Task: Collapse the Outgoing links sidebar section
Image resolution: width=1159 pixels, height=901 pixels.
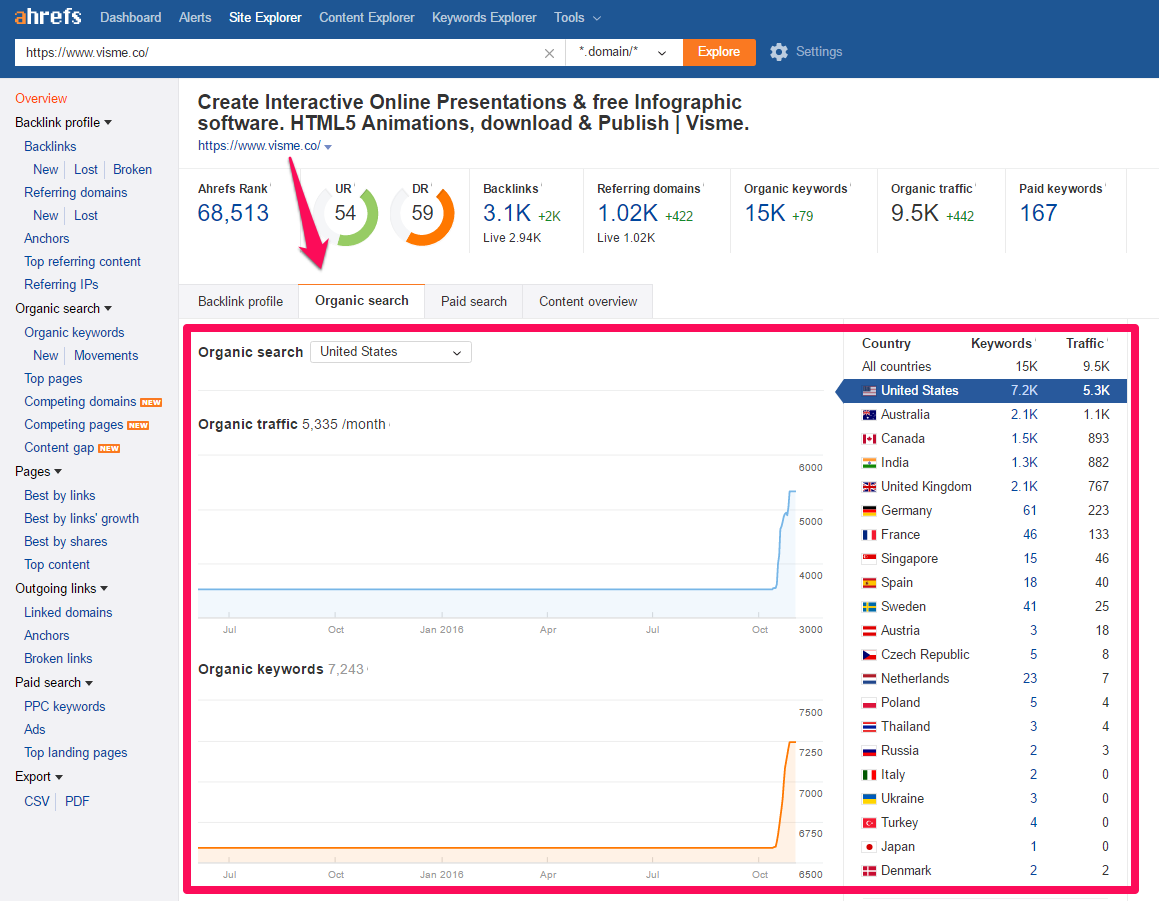Action: pos(61,588)
